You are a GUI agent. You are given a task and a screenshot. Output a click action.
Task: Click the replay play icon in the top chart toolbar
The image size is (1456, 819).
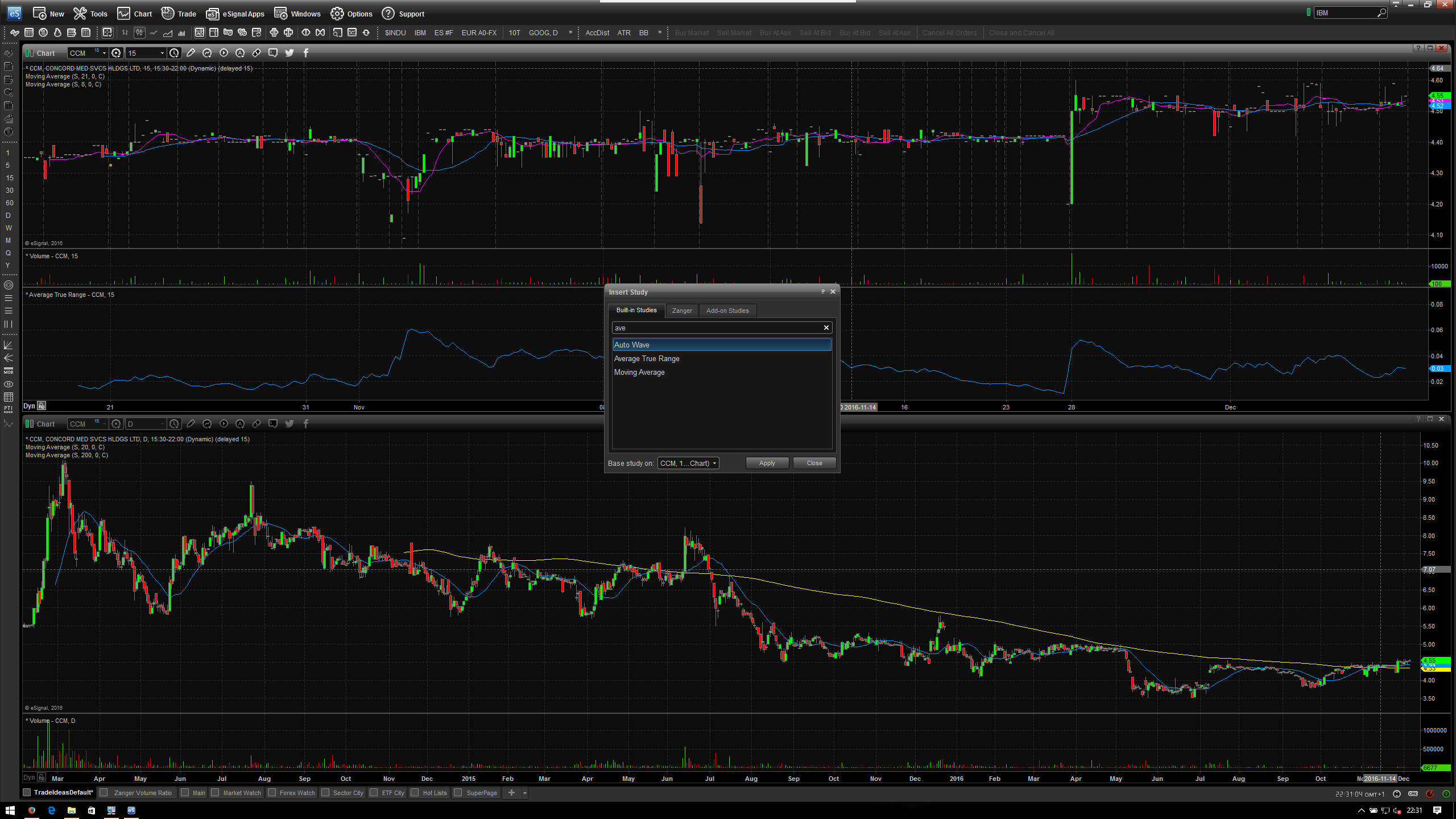(224, 53)
